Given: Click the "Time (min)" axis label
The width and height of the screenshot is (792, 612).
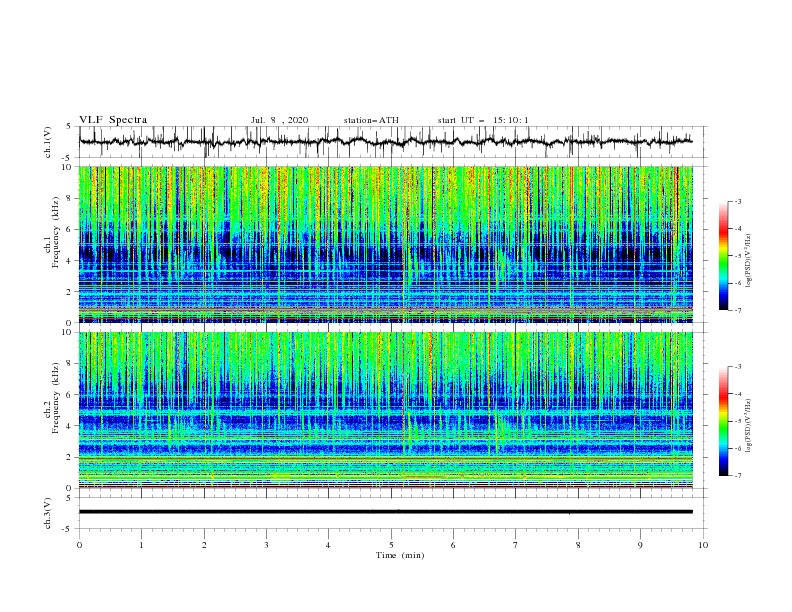Looking at the screenshot, I should 400,555.
